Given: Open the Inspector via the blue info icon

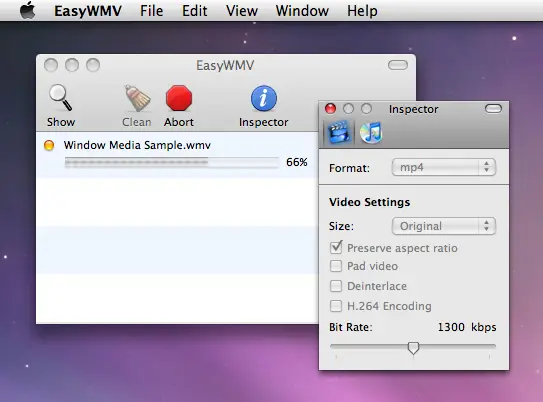Looking at the screenshot, I should coord(264,98).
